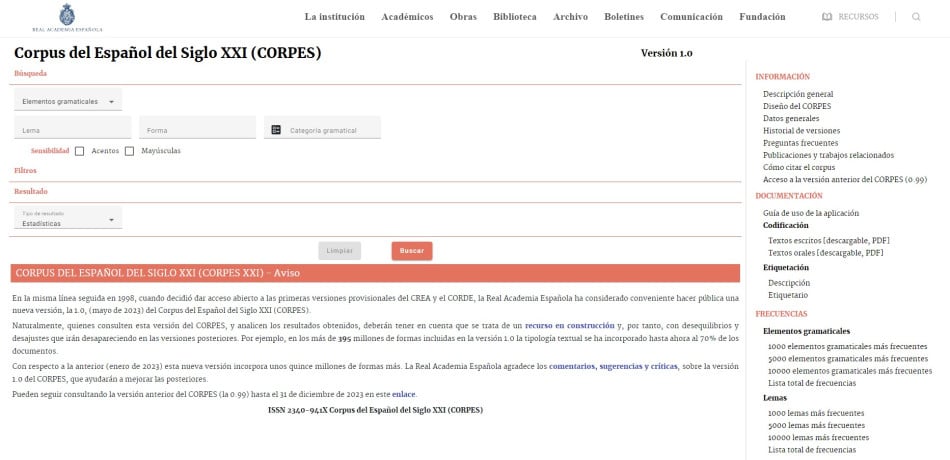The width and height of the screenshot is (950, 460).
Task: Expand the Filtros section
Action: [25, 171]
